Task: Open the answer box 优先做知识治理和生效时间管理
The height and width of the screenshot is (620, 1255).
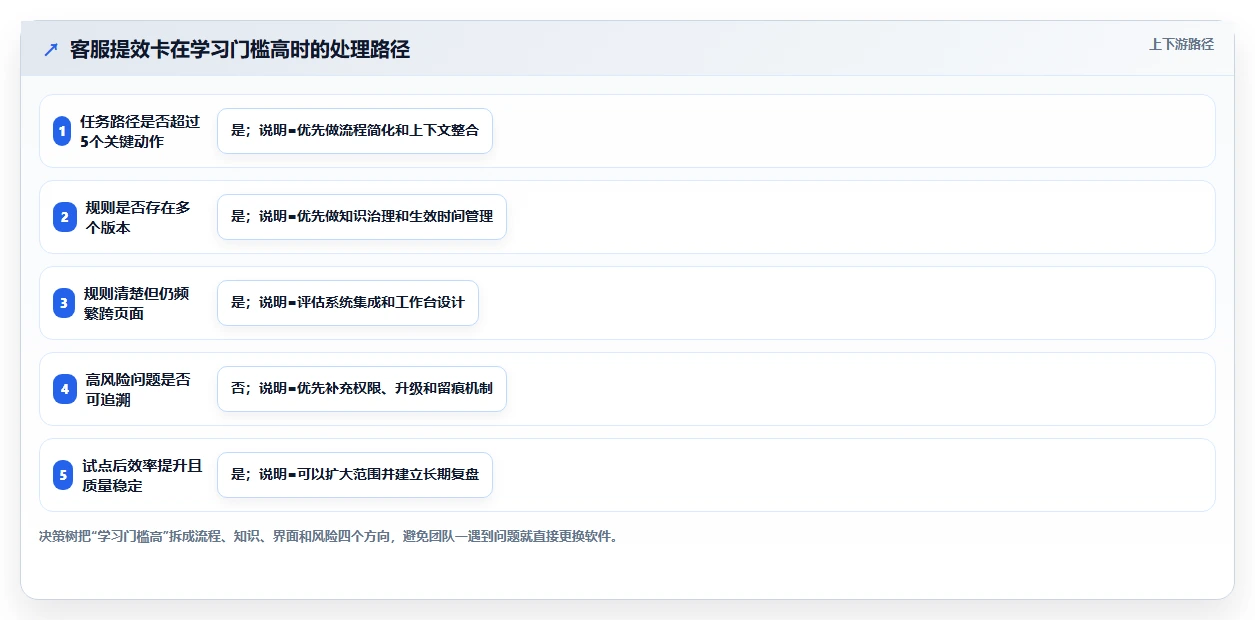Action: [x=362, y=217]
